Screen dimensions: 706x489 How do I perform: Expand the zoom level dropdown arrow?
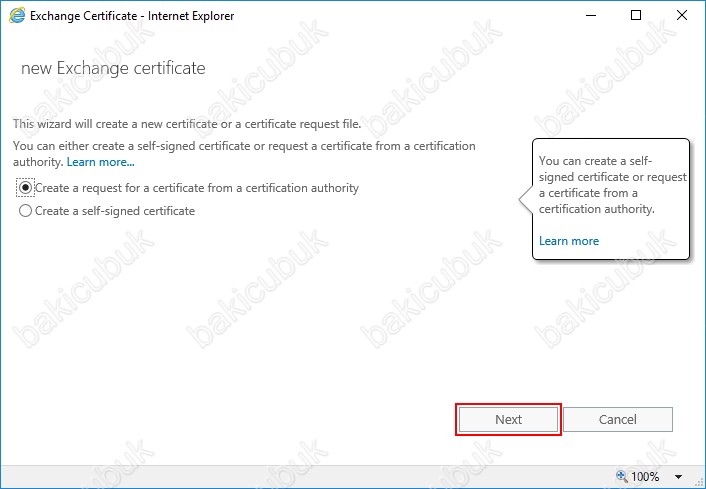click(x=678, y=476)
